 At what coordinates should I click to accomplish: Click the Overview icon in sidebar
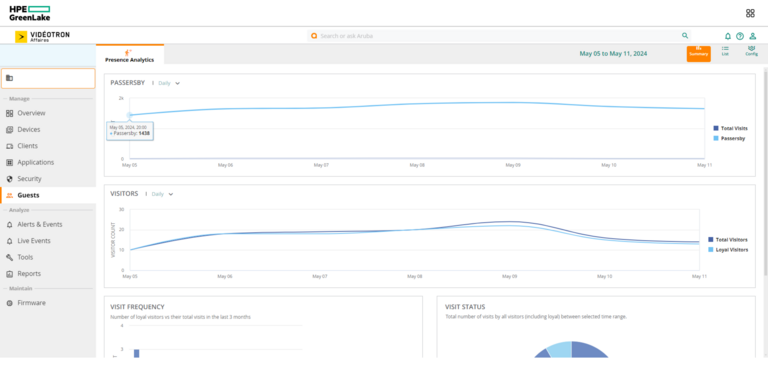point(9,113)
